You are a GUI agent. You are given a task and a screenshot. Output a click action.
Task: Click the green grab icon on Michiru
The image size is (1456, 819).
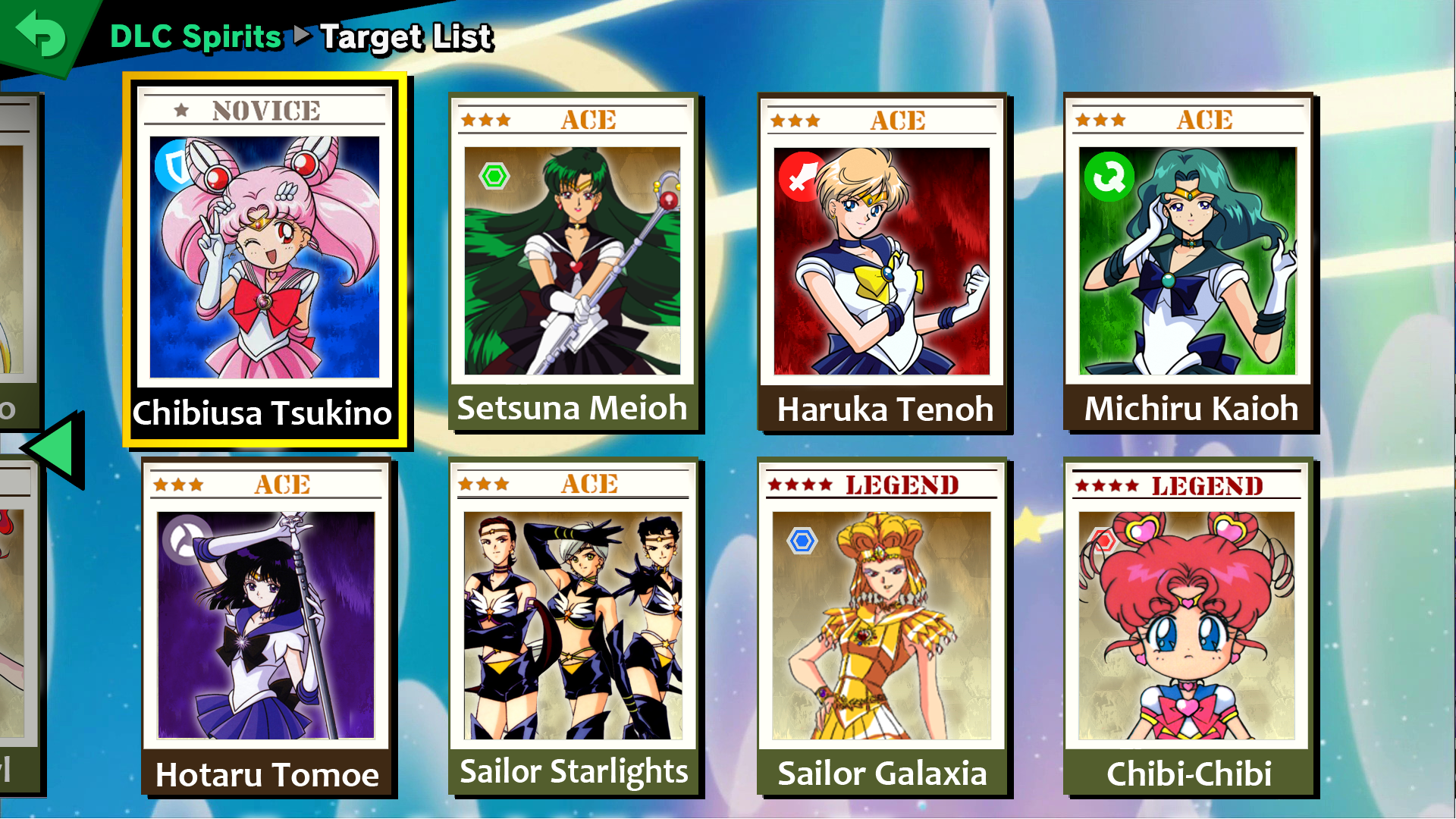pyautogui.click(x=1109, y=177)
